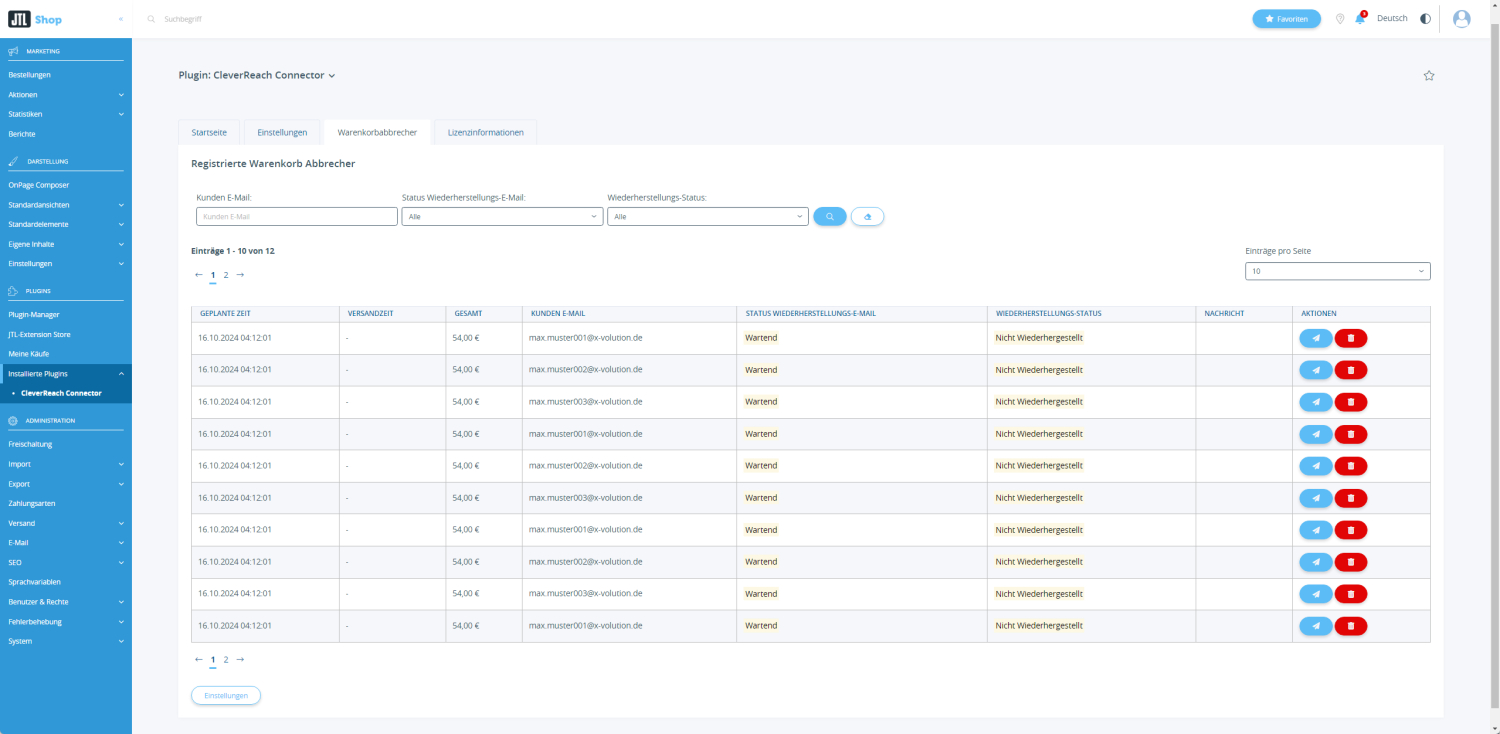The image size is (1500, 734).
Task: Click the notification bell icon
Action: (x=1360, y=19)
